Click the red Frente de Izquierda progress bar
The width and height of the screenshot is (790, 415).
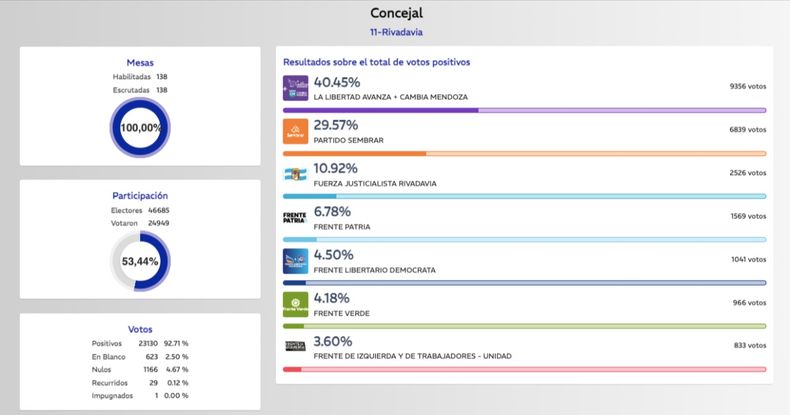(524, 369)
